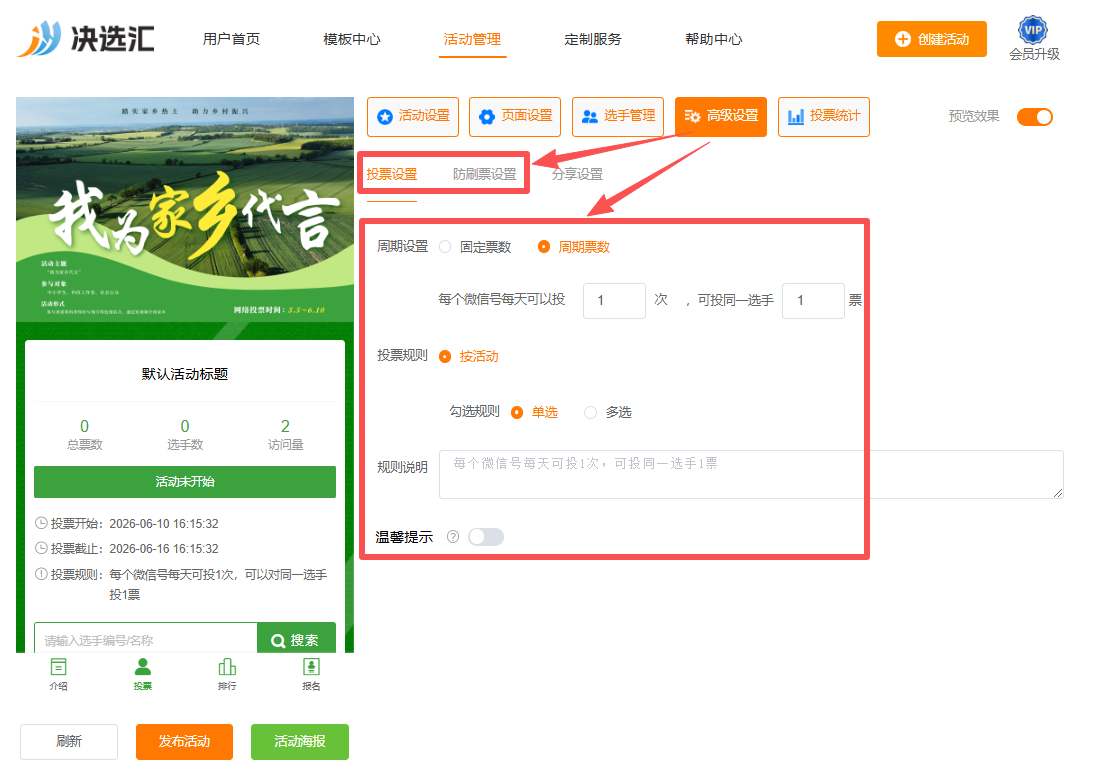Screen dimensions: 1096x781
Task: Open the 页面设置 tab button
Action: click(515, 117)
